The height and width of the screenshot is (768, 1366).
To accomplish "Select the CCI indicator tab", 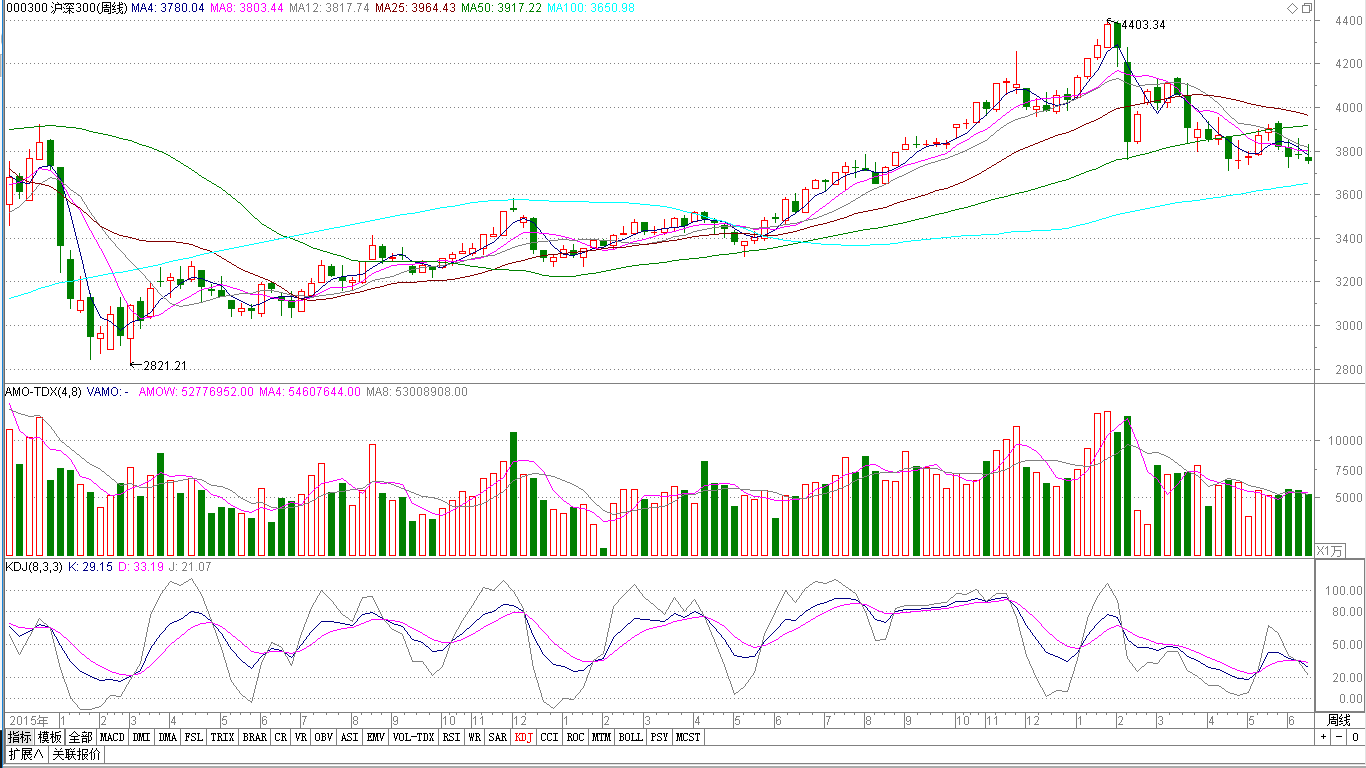I will (x=549, y=737).
